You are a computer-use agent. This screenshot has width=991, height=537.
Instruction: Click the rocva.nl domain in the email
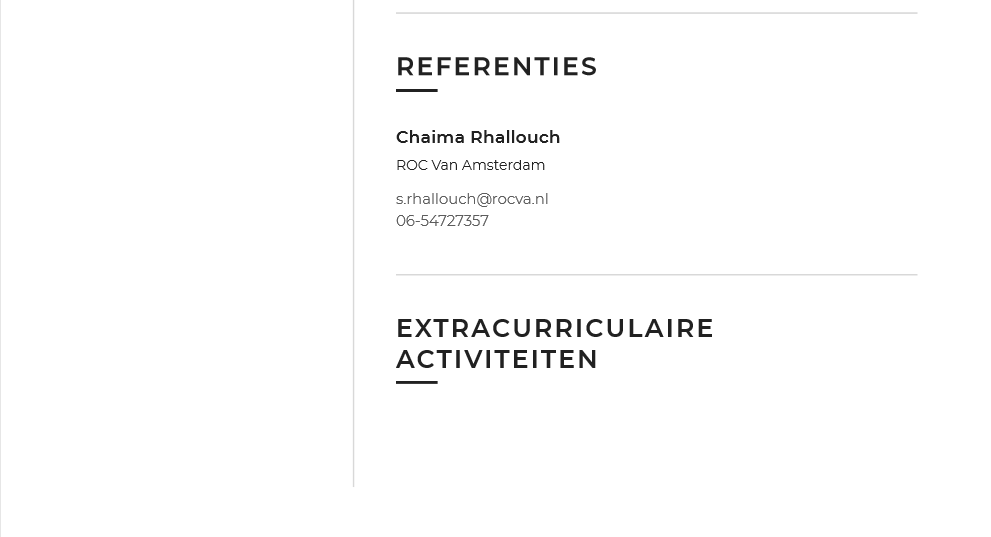point(520,199)
